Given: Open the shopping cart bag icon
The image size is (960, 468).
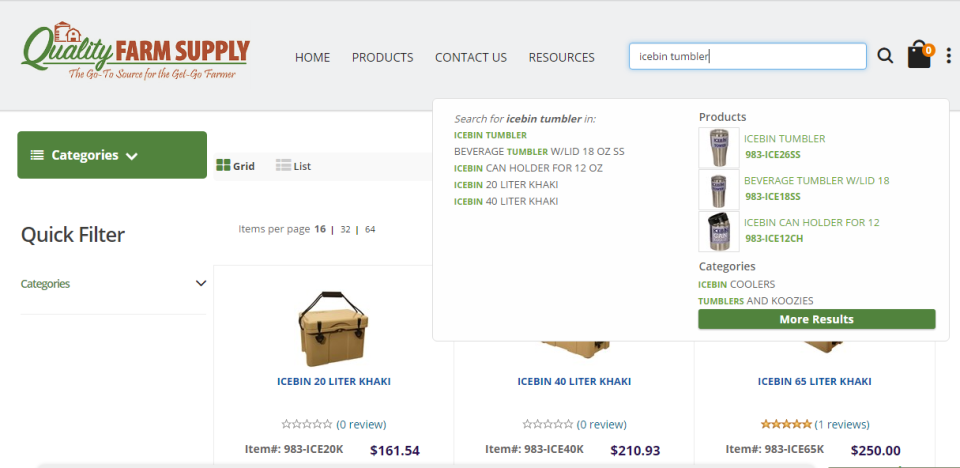Looking at the screenshot, I should tap(920, 55).
